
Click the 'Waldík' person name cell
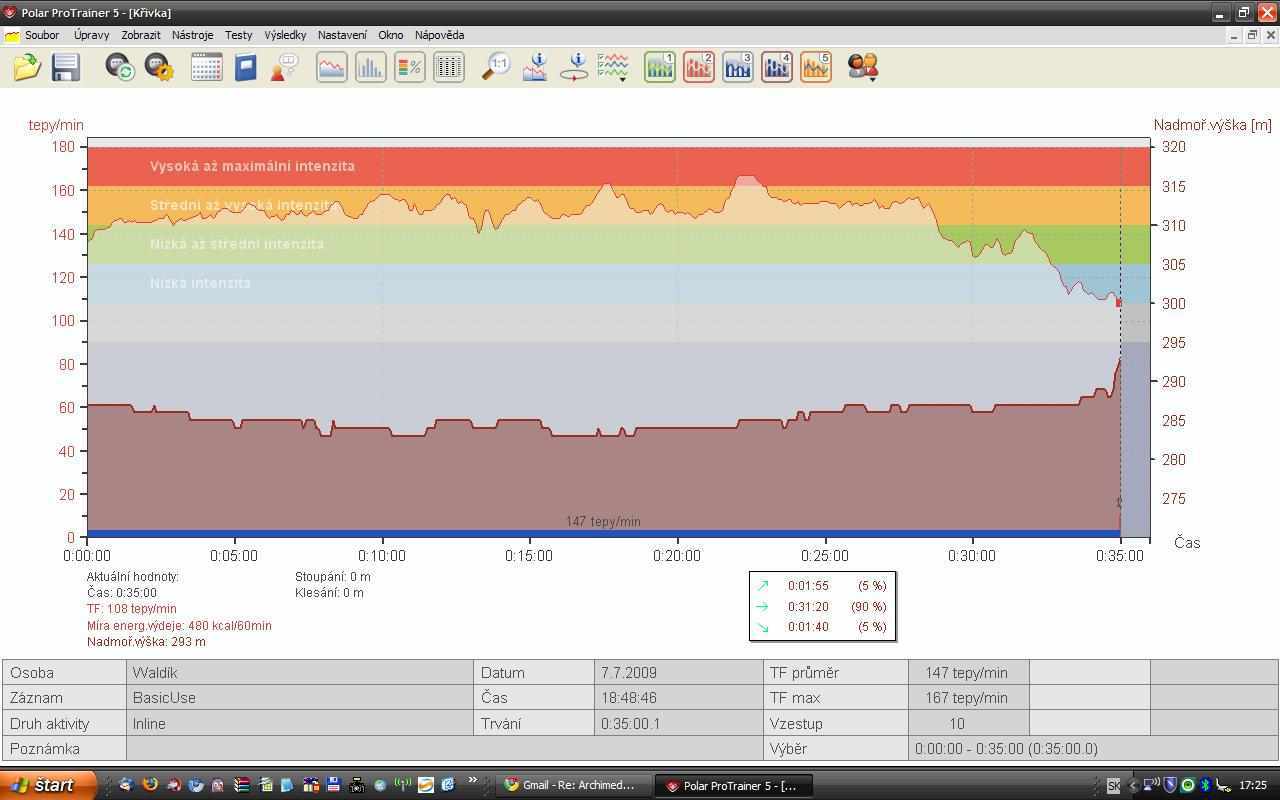(300, 672)
